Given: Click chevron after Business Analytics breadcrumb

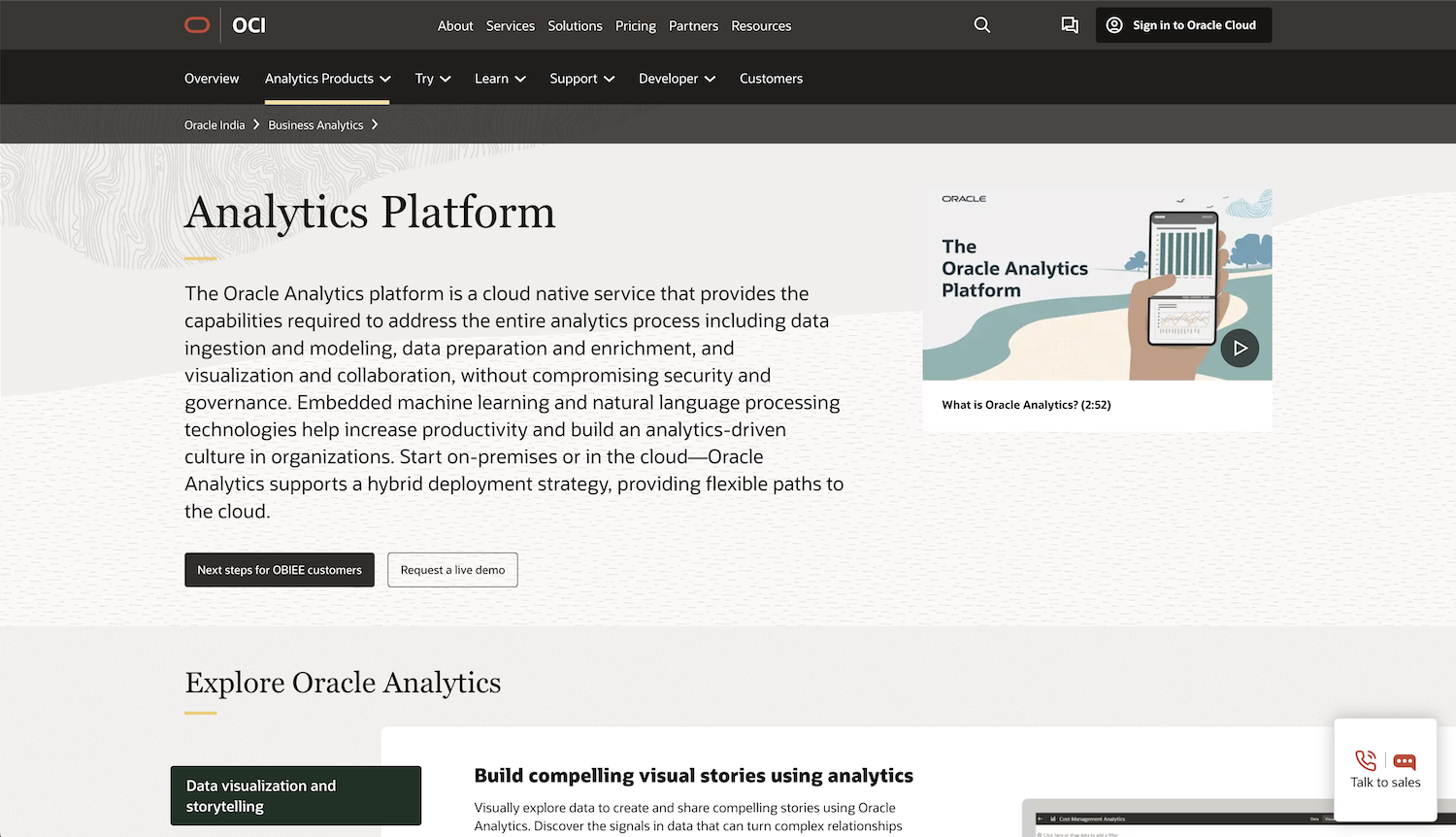Looking at the screenshot, I should [x=375, y=124].
